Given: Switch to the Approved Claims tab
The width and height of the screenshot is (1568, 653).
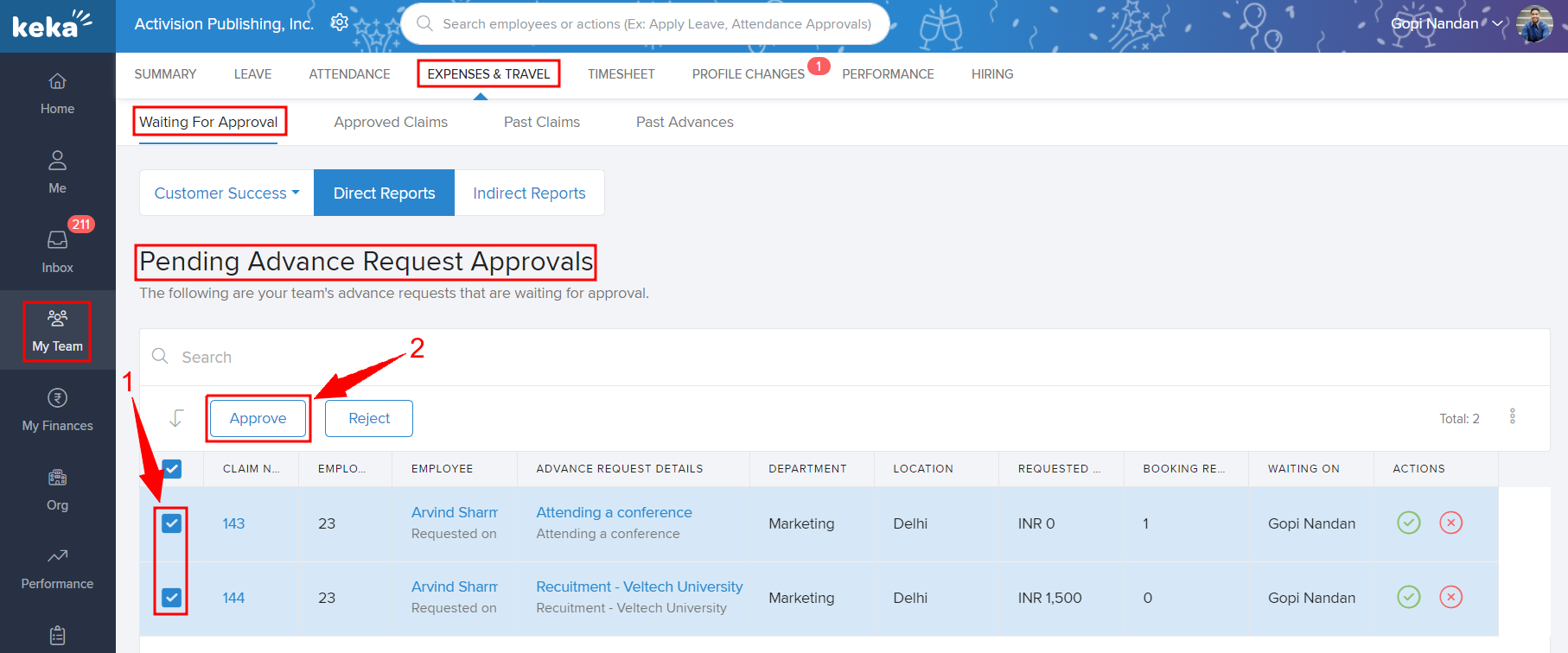Looking at the screenshot, I should point(391,122).
